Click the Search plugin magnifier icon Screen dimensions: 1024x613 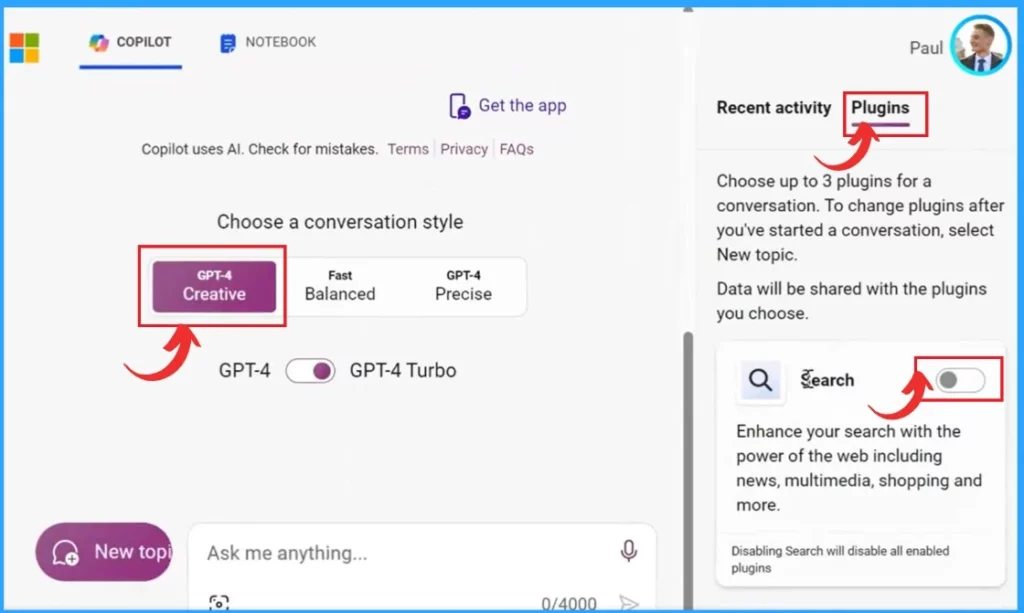(760, 380)
